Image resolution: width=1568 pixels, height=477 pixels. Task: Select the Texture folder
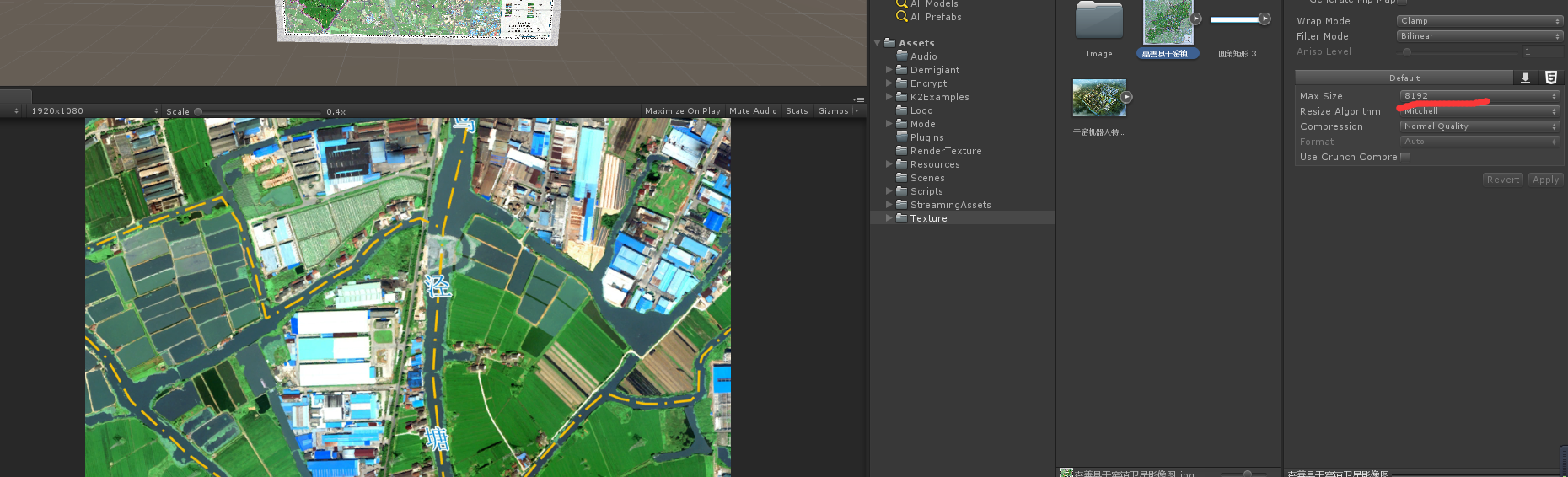928,218
